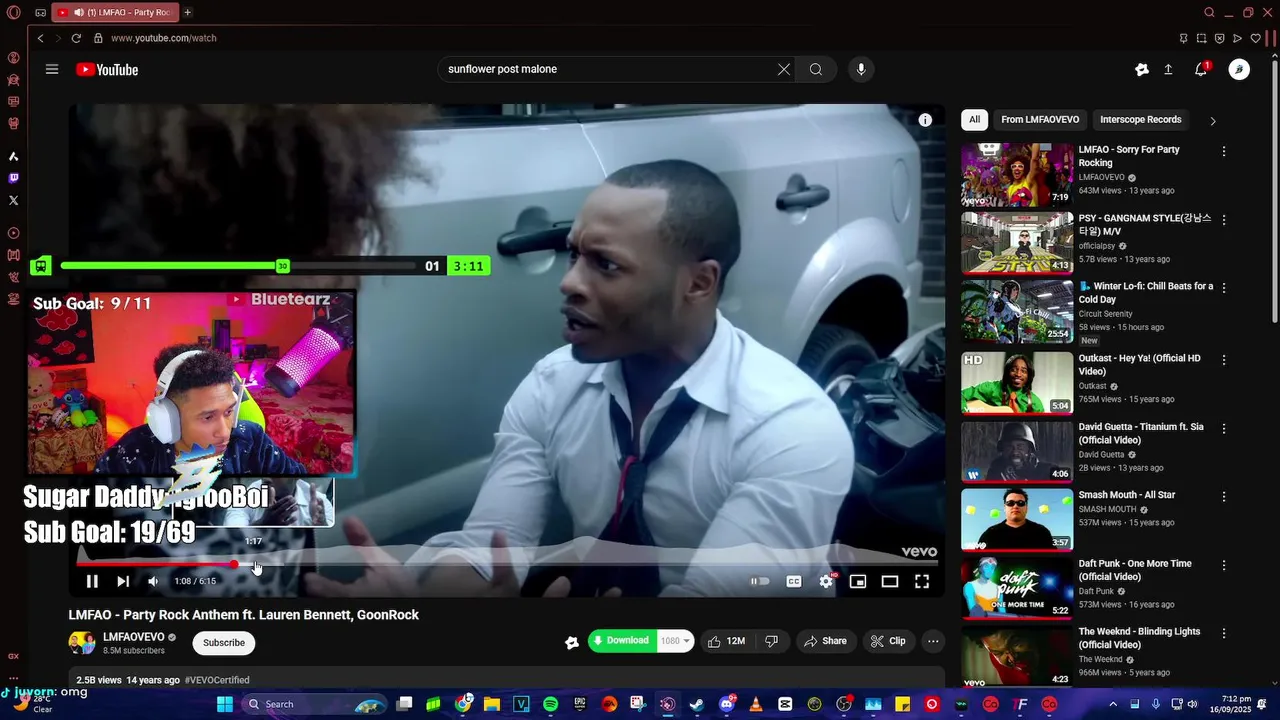Open the Opera menu logo
The height and width of the screenshot is (720, 1280).
click(13, 12)
